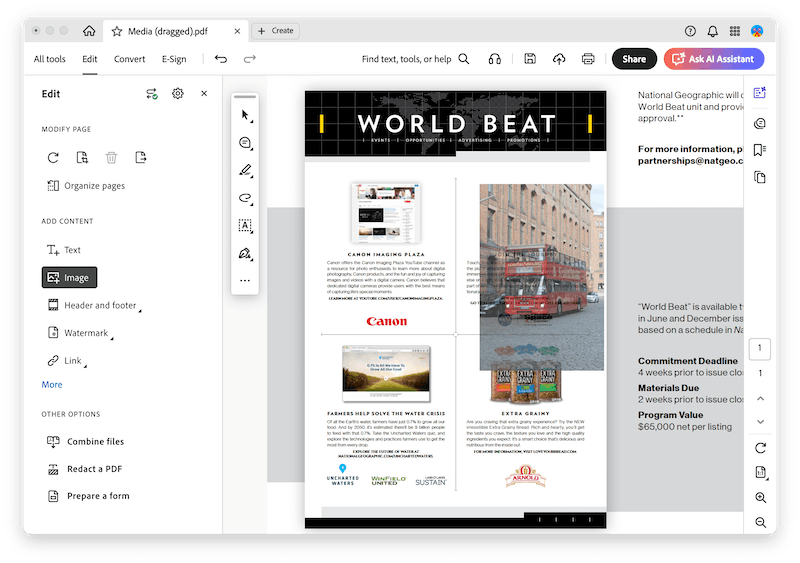Save the file with the floppy icon
Screen dimensions: 800x563
[530, 59]
